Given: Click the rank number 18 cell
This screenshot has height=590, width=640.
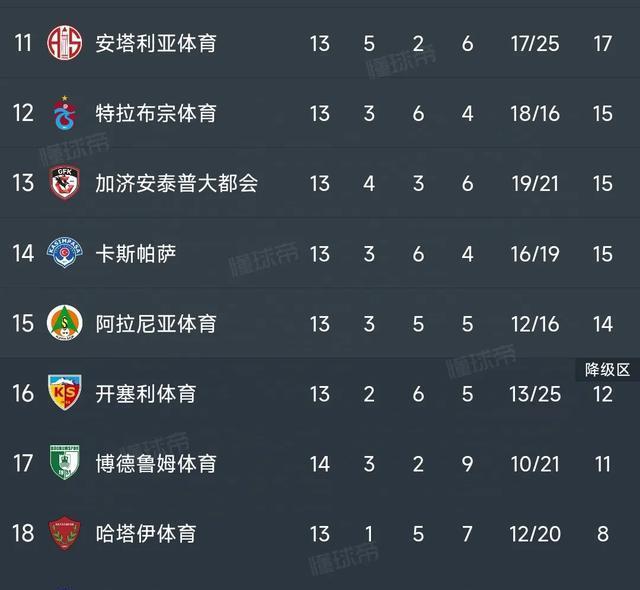Looking at the screenshot, I should pyautogui.click(x=23, y=533).
